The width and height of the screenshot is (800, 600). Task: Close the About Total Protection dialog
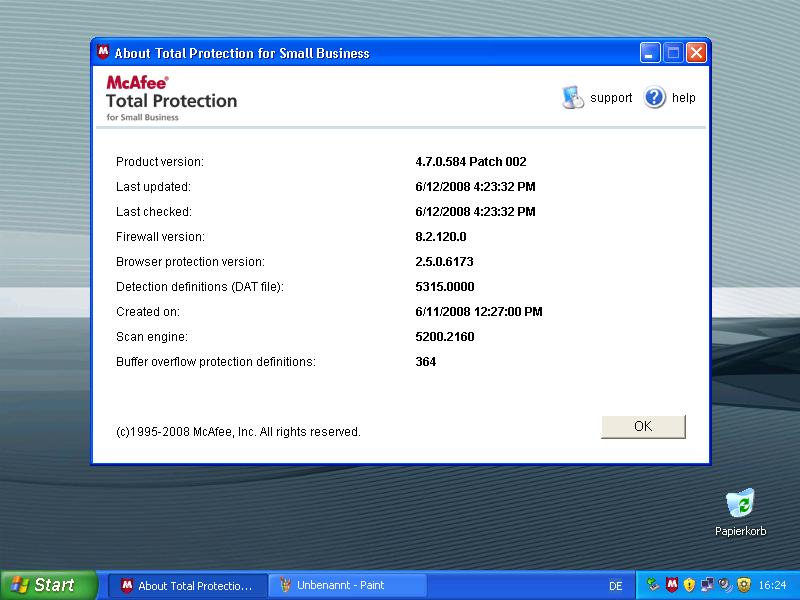(x=696, y=53)
